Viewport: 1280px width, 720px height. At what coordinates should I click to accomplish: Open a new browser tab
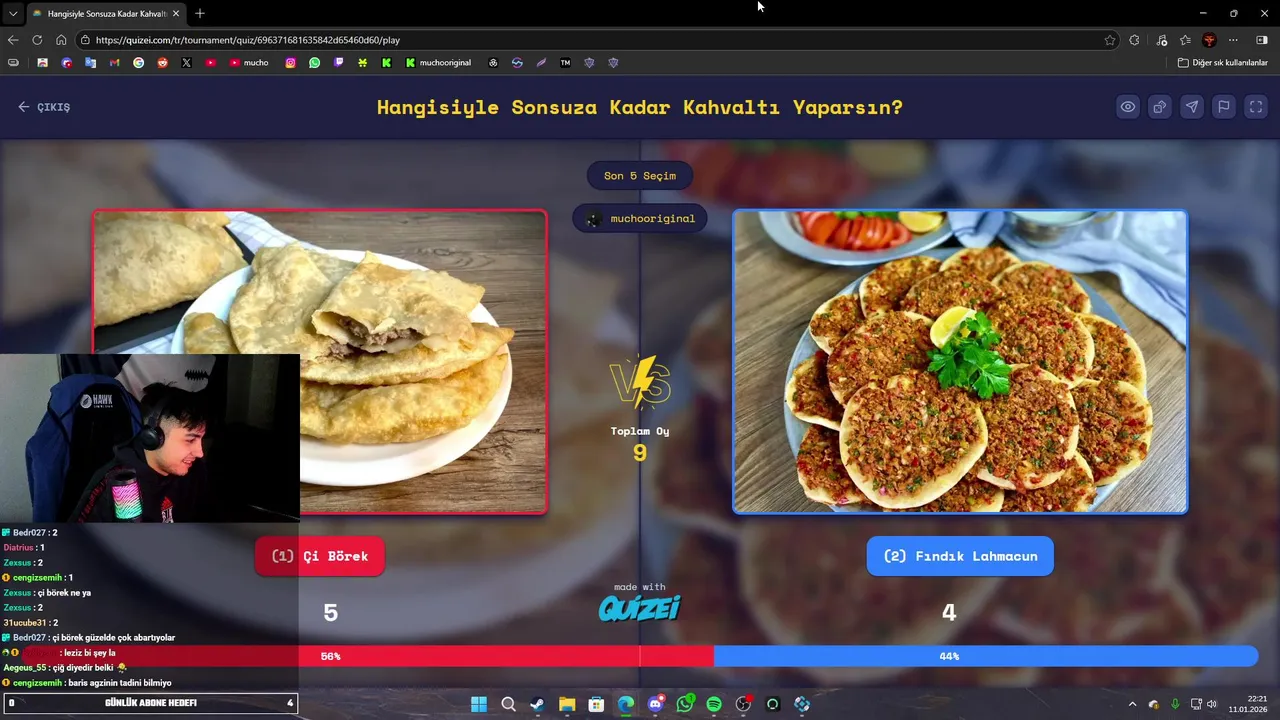point(200,13)
